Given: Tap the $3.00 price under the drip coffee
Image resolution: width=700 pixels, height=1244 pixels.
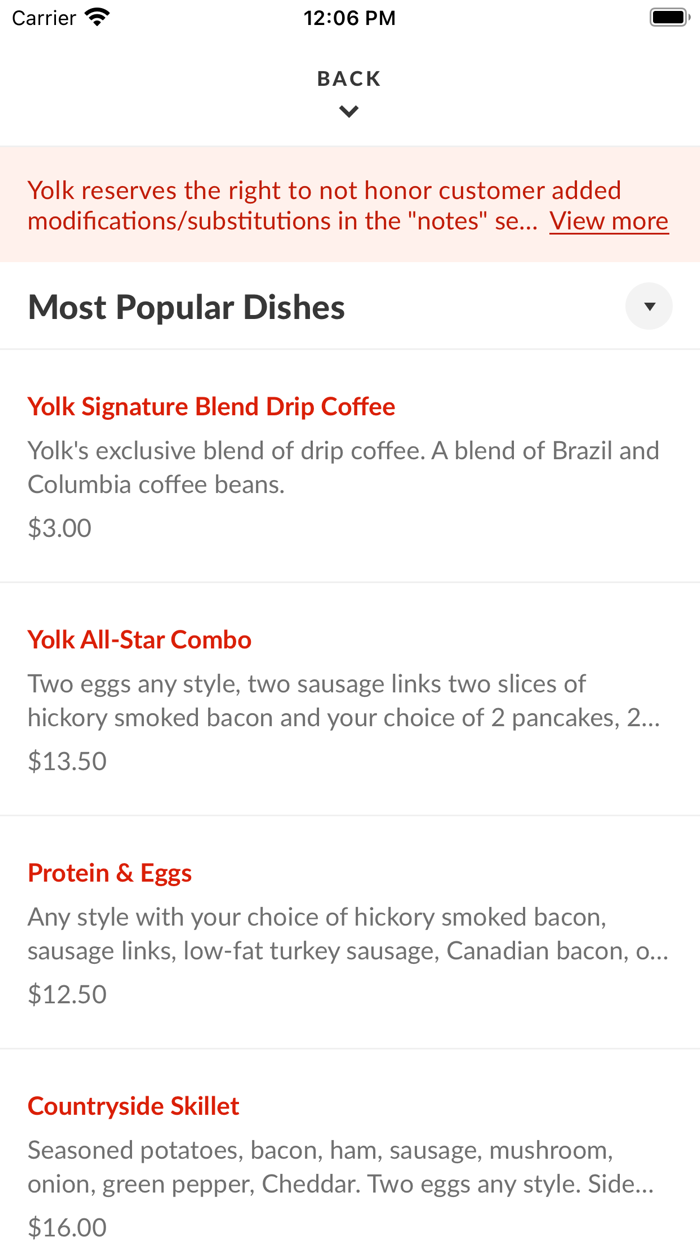Looking at the screenshot, I should [x=59, y=527].
